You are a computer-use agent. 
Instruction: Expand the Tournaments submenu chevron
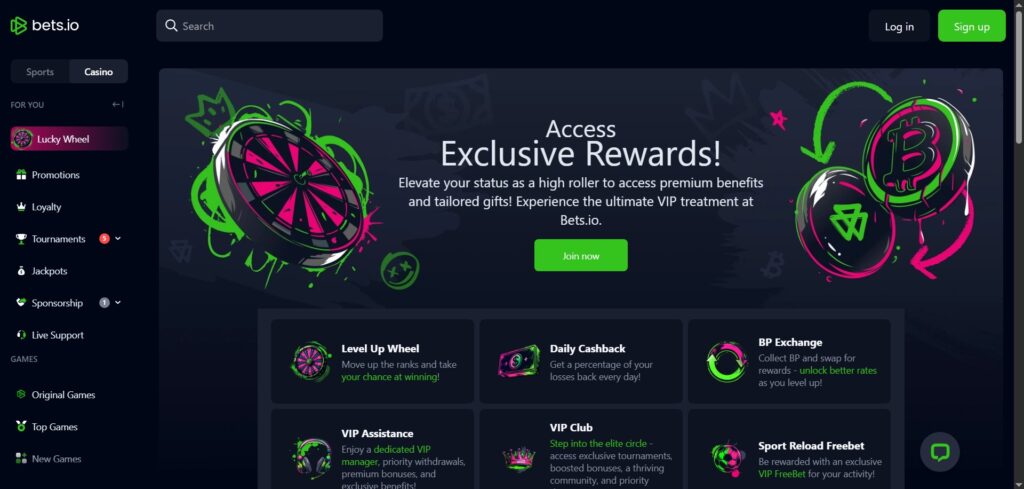[118, 239]
